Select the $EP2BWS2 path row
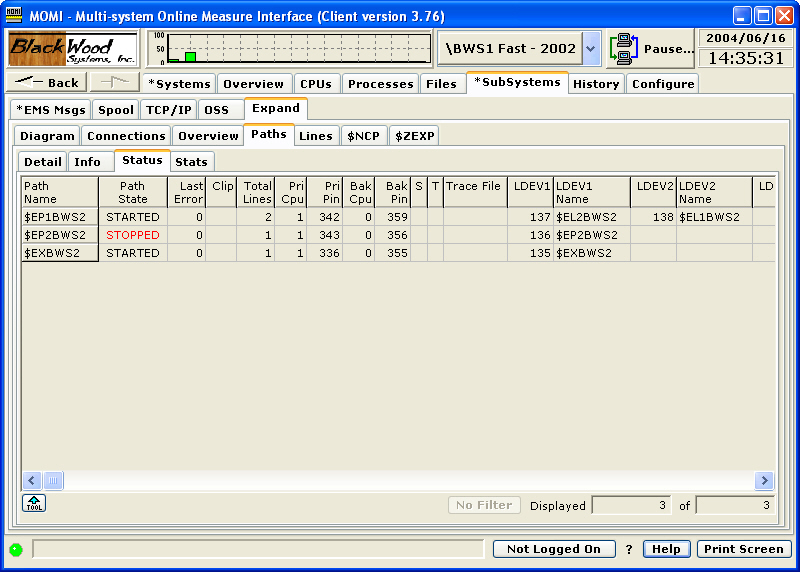The image size is (800, 572). coord(60,235)
